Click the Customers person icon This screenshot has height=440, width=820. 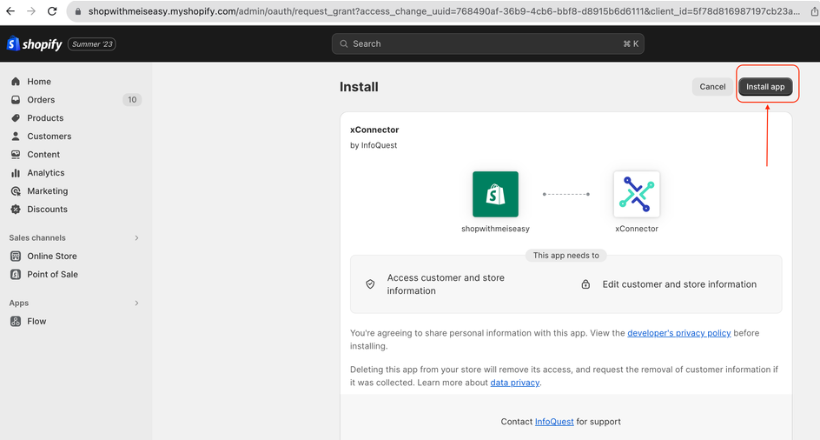(x=16, y=137)
